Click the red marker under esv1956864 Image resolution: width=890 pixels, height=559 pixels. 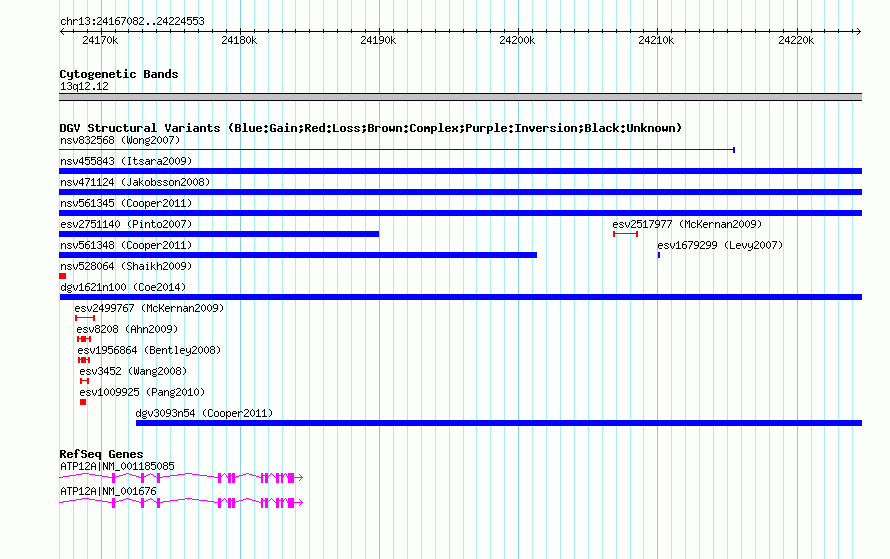pyautogui.click(x=84, y=360)
